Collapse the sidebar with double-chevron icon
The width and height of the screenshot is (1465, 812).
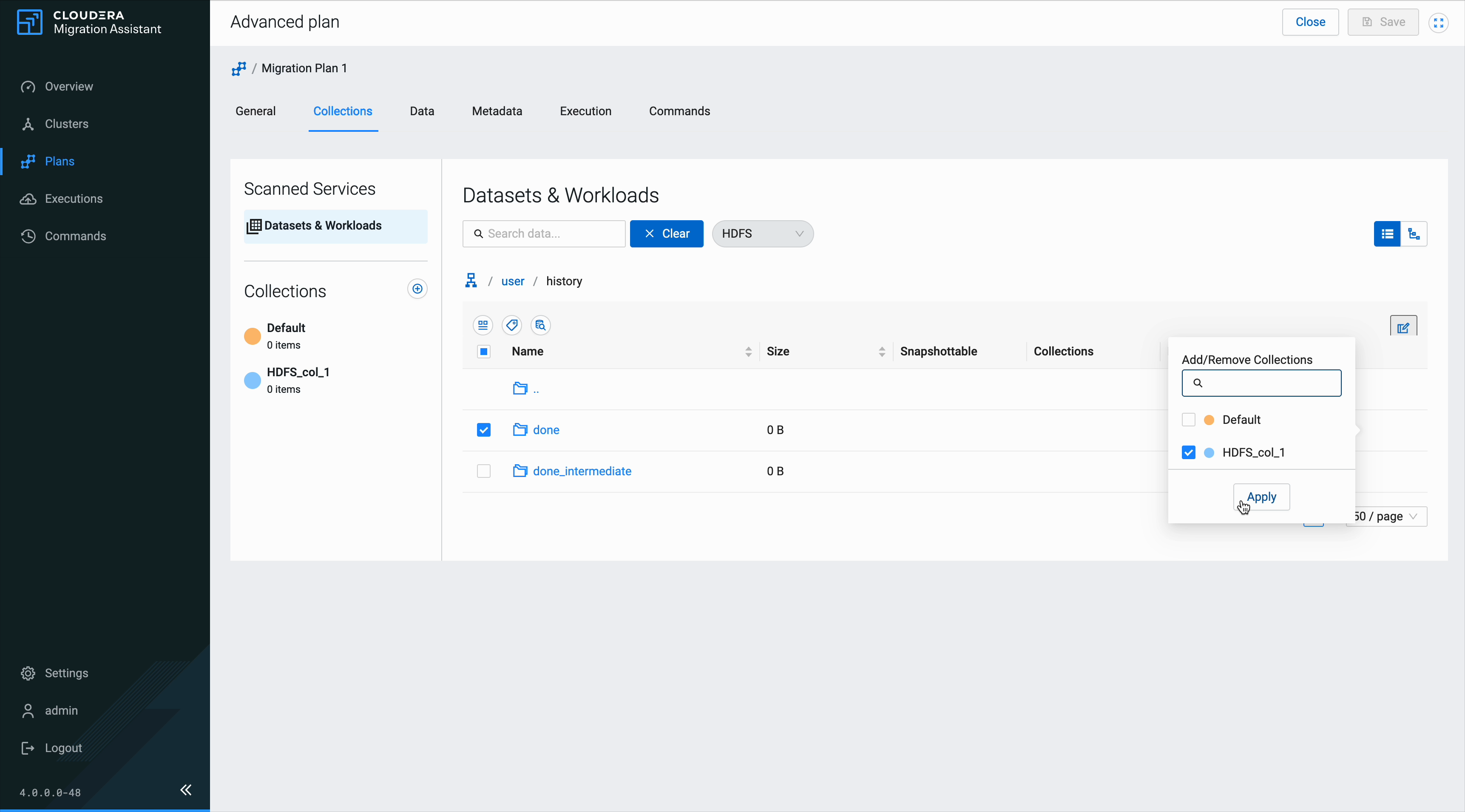[x=186, y=790]
